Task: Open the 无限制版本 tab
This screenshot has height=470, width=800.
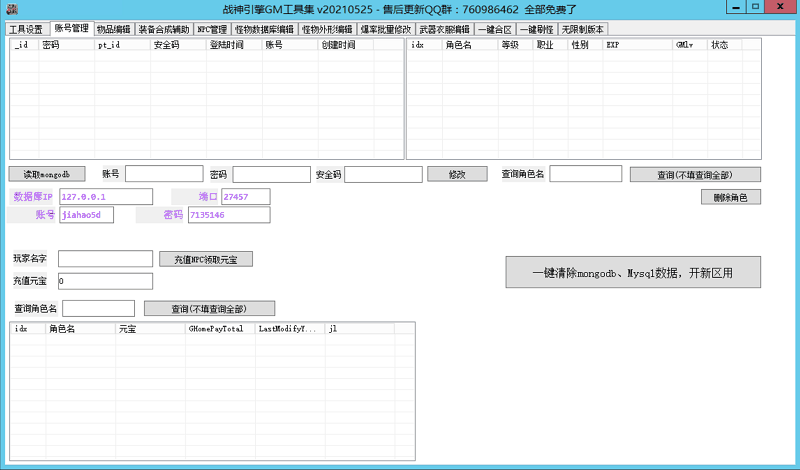Action: pyautogui.click(x=583, y=30)
